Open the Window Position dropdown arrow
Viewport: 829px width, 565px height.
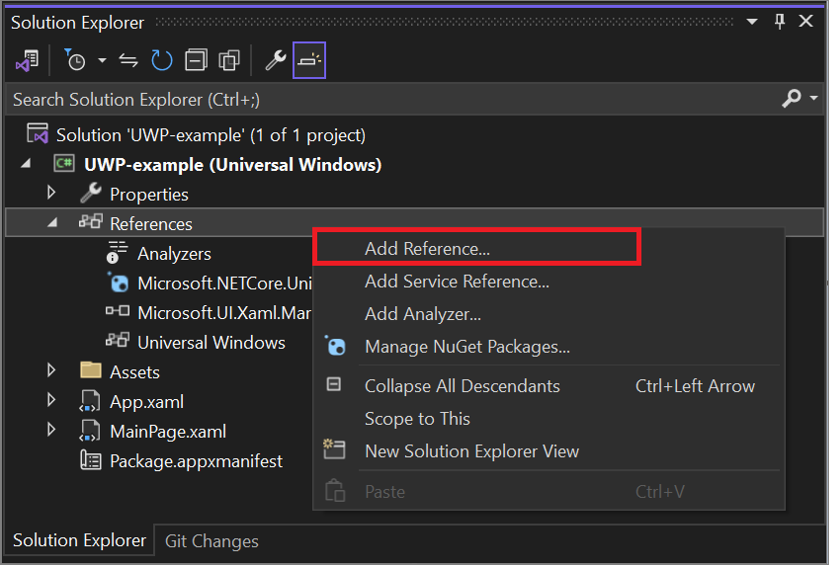754,21
